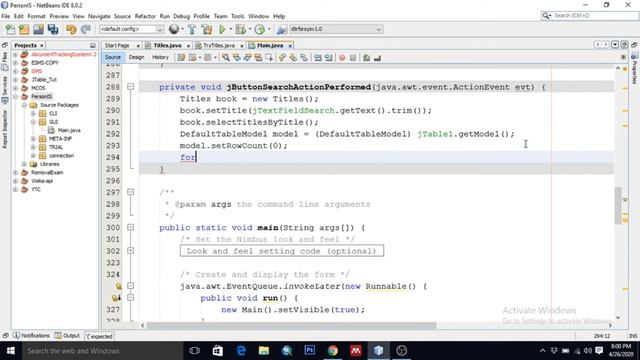Screen dimensions: 640x360
Task: Click the editor horizontal scrollbar
Action: 291,325
